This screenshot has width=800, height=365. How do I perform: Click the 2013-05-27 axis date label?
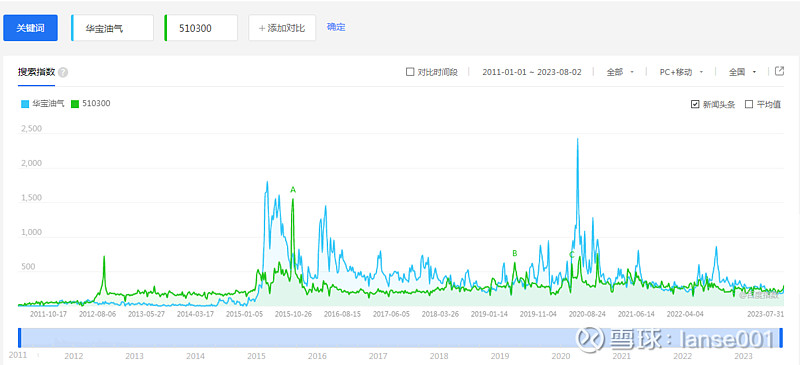(146, 314)
